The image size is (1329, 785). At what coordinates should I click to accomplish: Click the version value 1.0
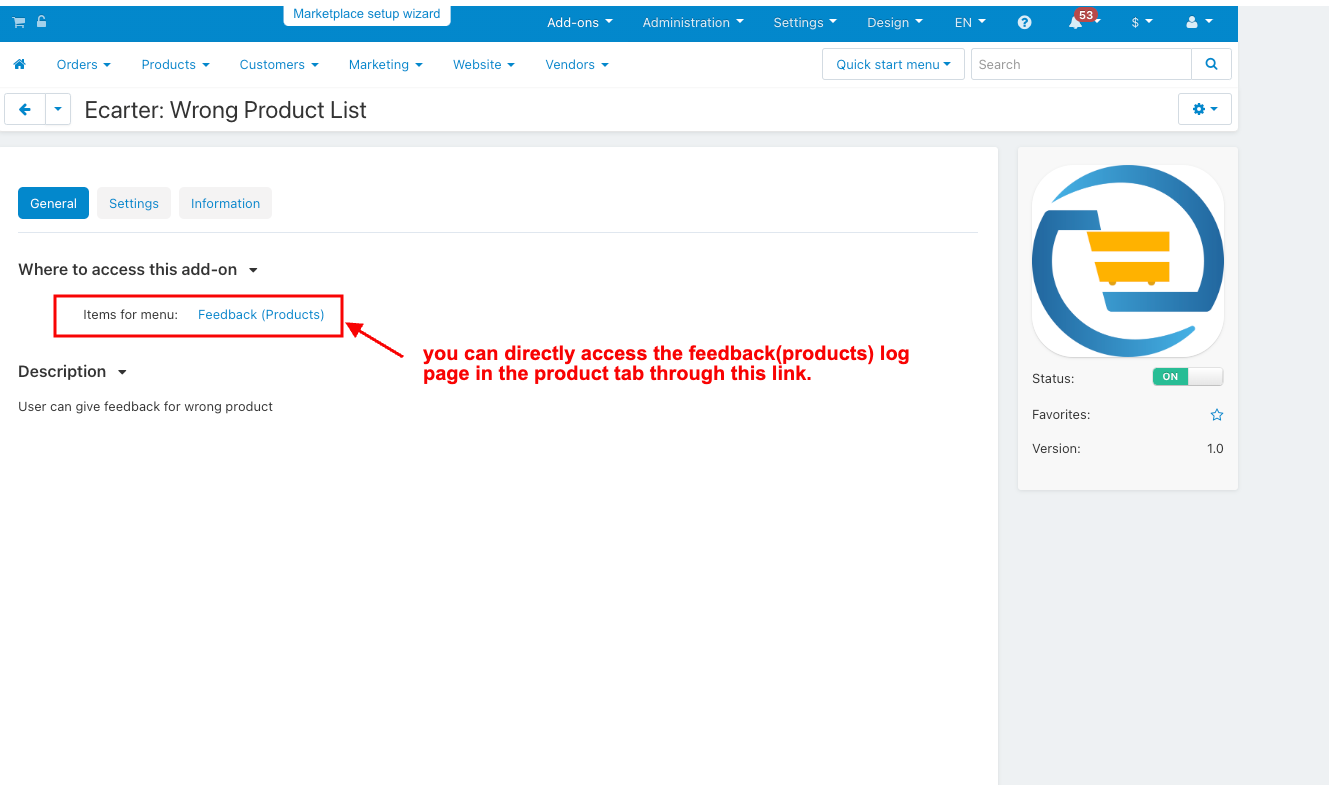pos(1215,449)
